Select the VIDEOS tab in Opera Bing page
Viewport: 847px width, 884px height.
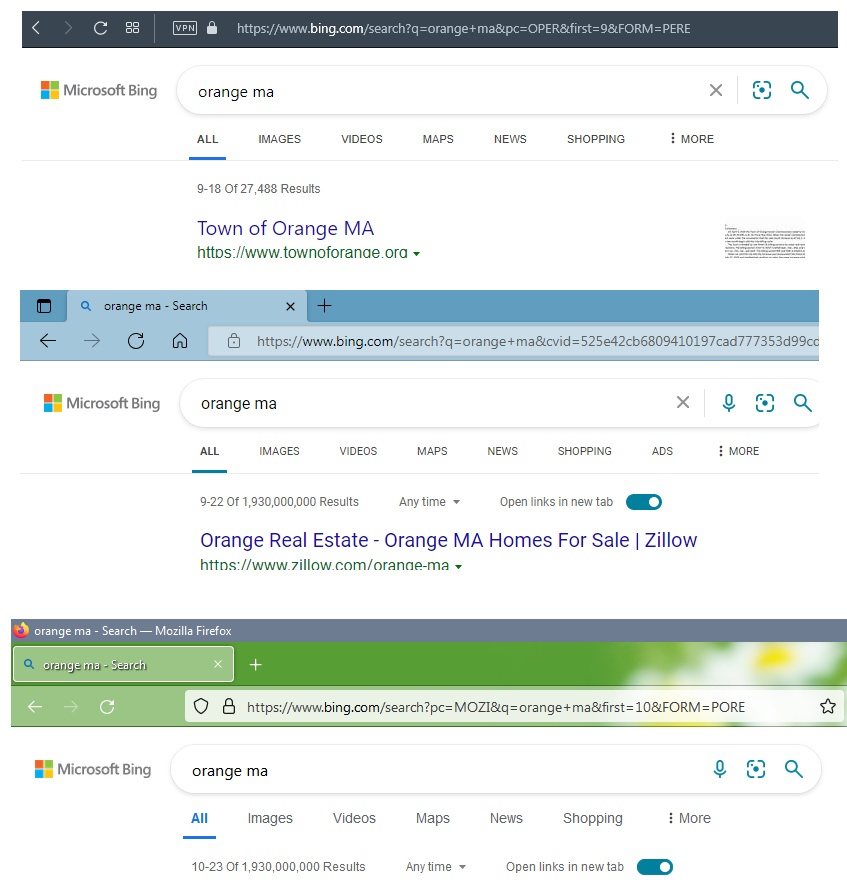(361, 139)
